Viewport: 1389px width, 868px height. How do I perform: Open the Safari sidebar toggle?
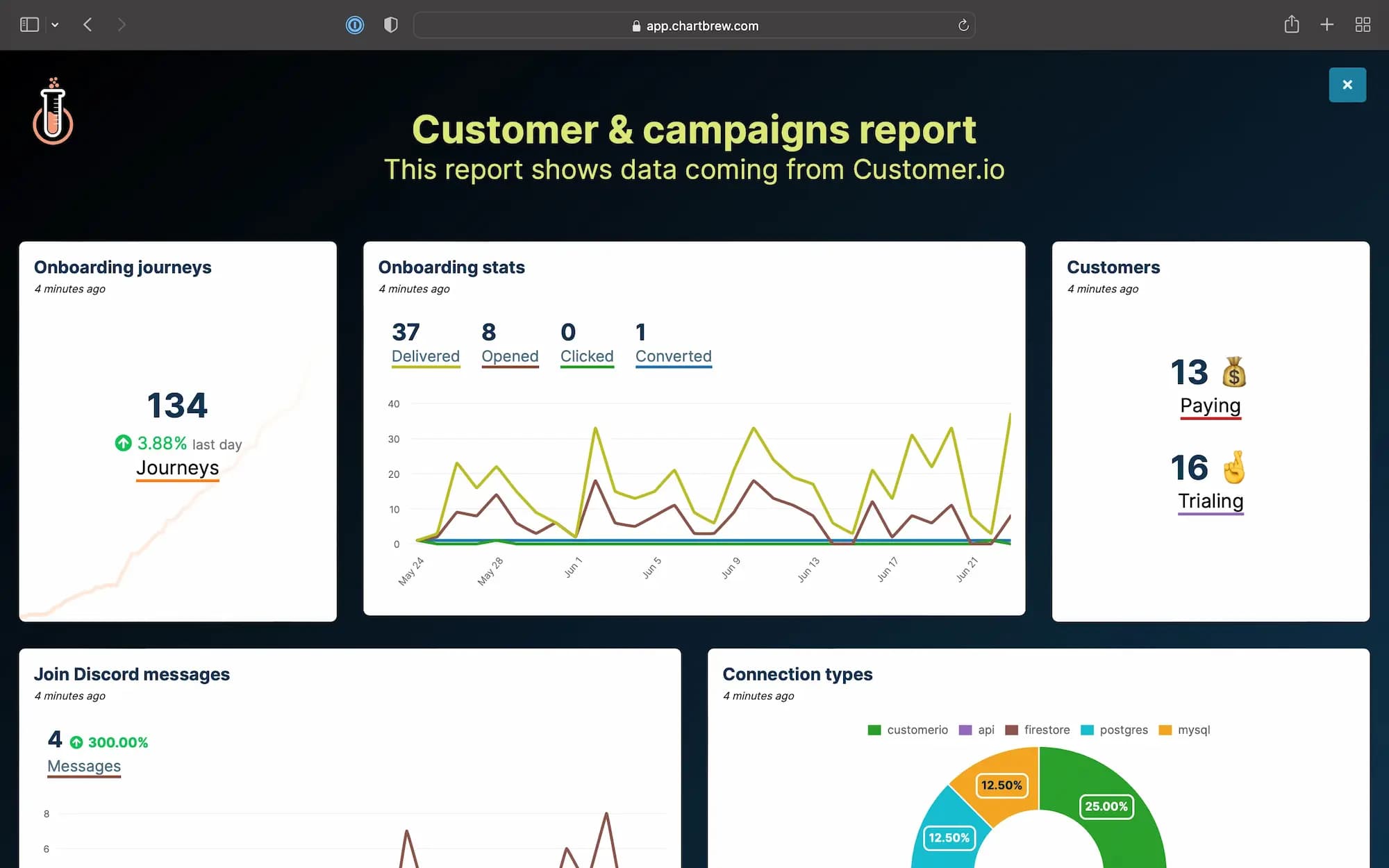(x=29, y=25)
